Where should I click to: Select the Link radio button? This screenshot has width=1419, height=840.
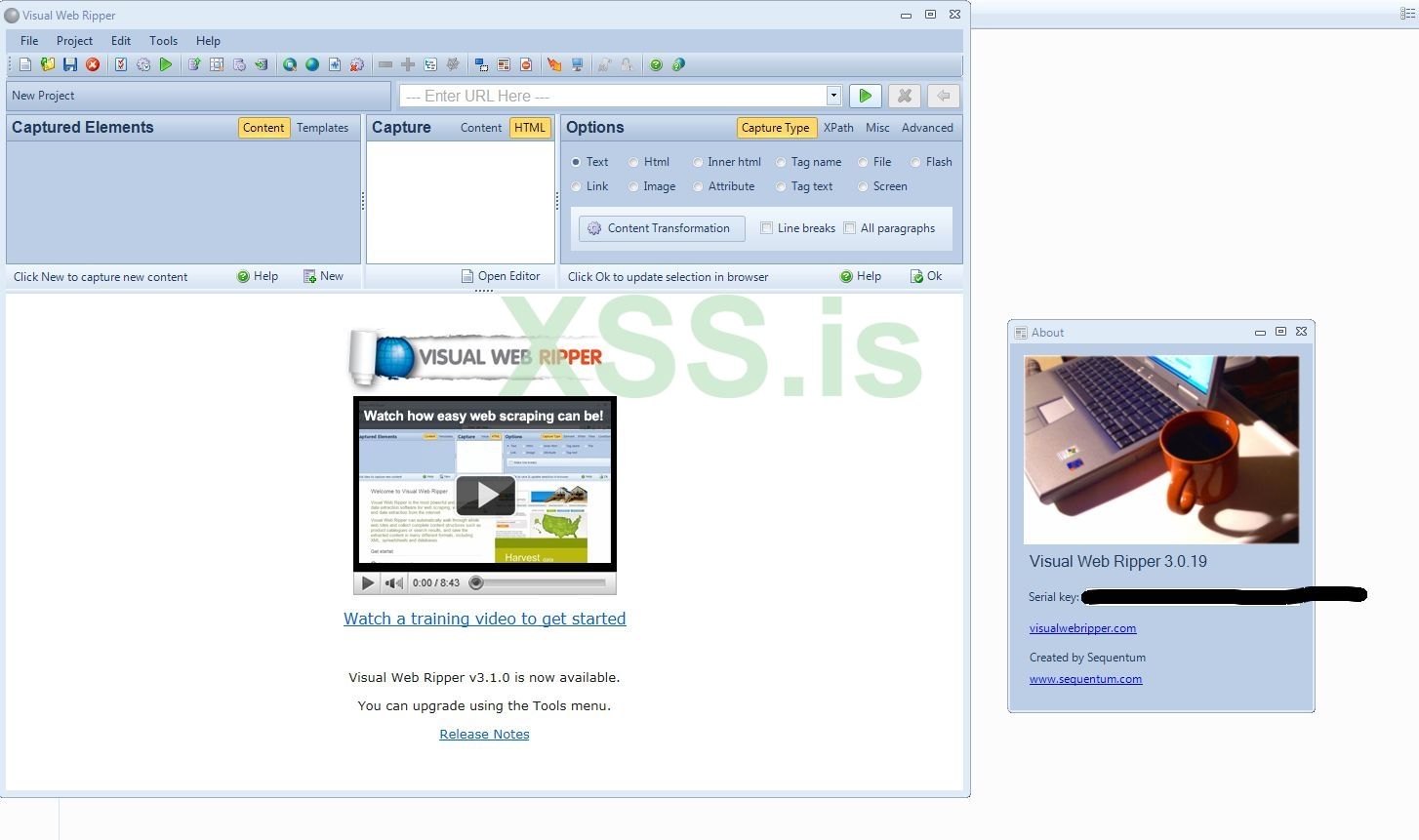[576, 186]
